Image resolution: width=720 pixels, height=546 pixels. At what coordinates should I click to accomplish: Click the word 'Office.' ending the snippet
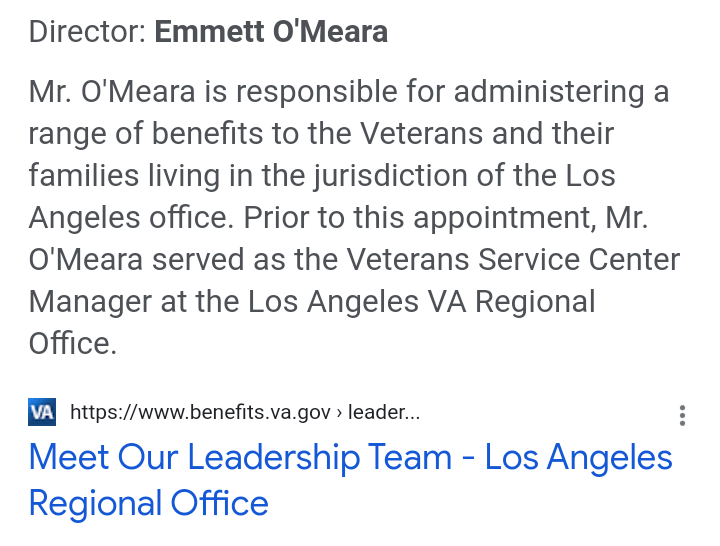[x=73, y=343]
